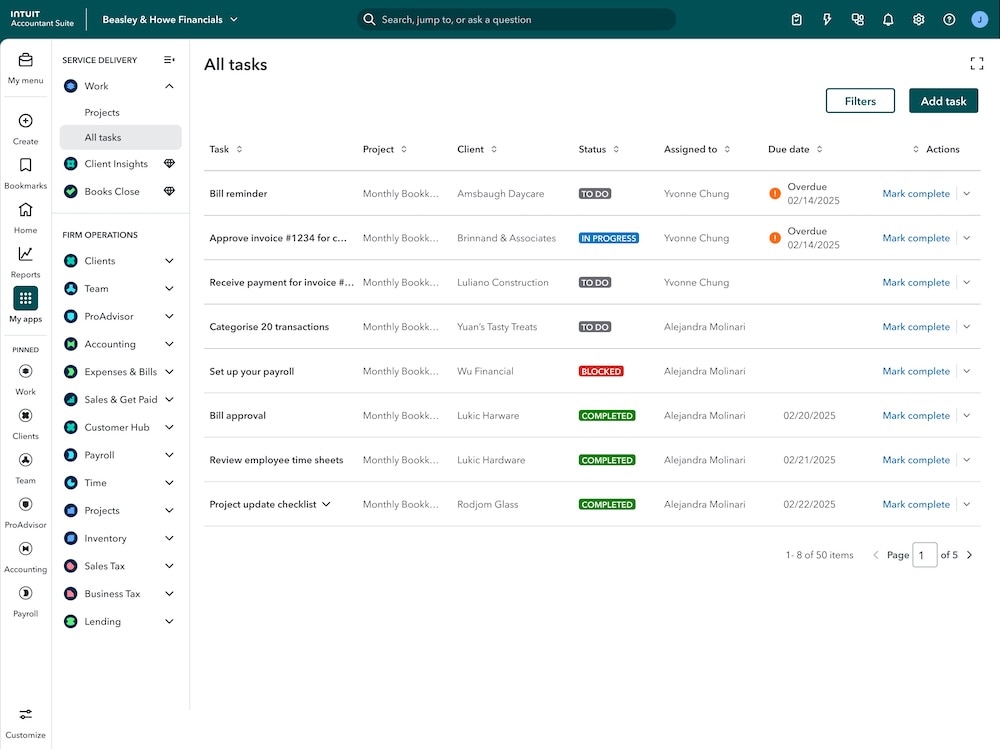The height and width of the screenshot is (749, 1000).
Task: Click the notifications bell icon
Action: 888,19
